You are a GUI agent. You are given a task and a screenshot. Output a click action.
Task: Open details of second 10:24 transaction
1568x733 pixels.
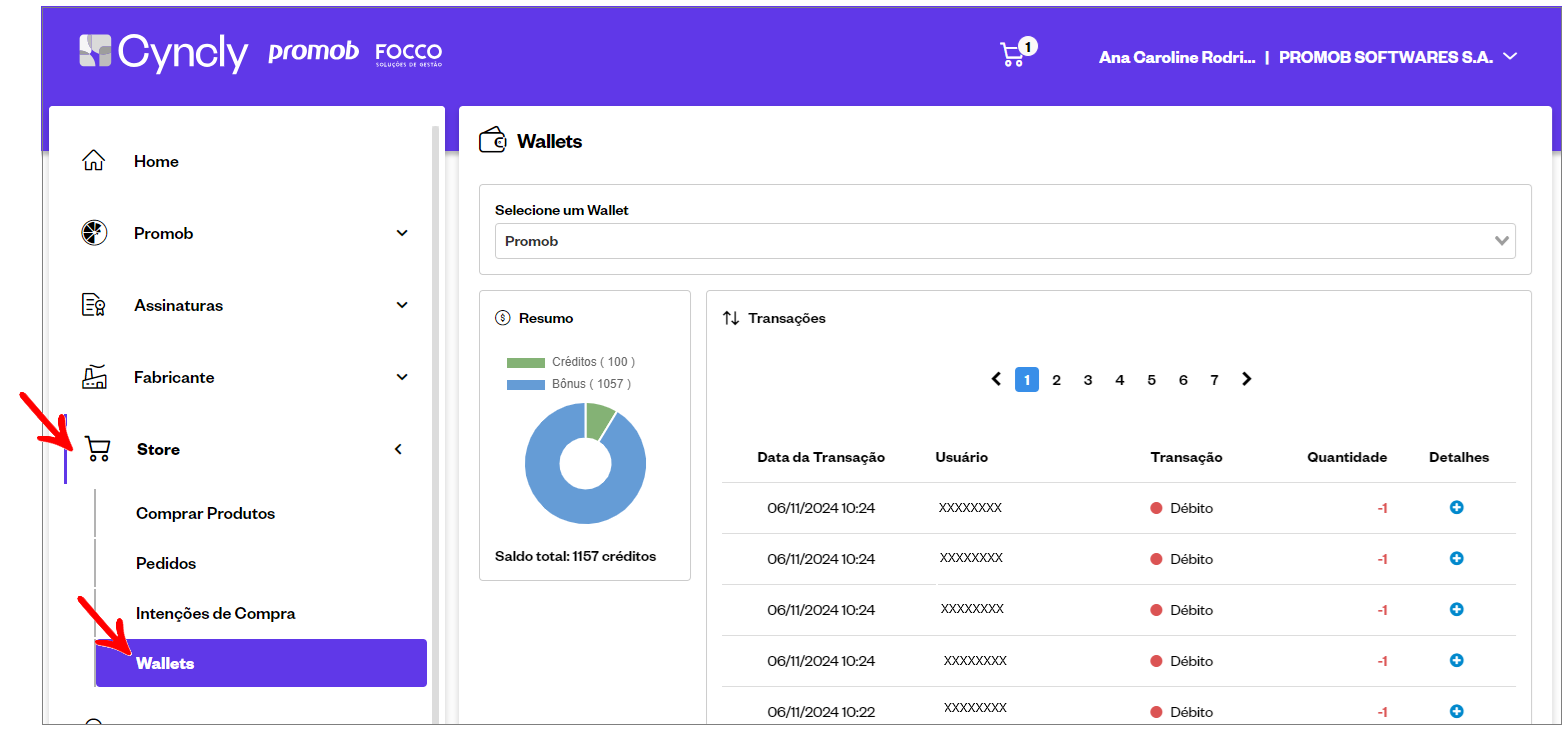[1456, 558]
